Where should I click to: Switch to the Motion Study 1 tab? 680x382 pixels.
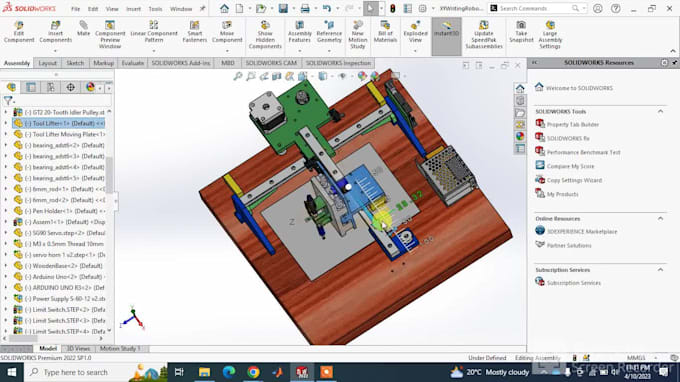120,349
